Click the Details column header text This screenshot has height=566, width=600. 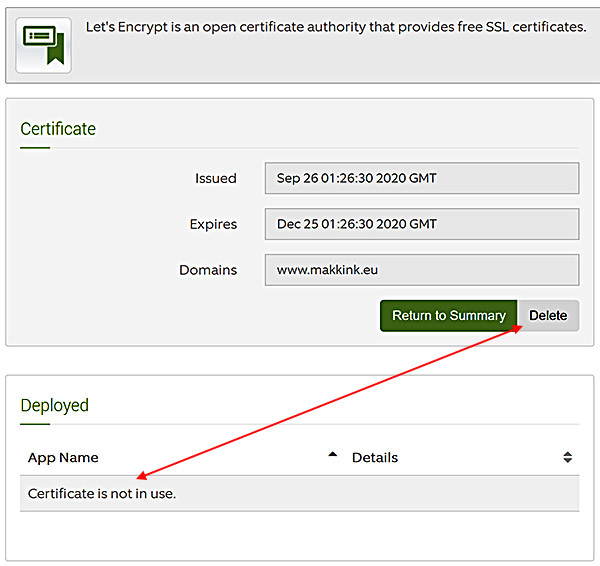pyautogui.click(x=375, y=458)
